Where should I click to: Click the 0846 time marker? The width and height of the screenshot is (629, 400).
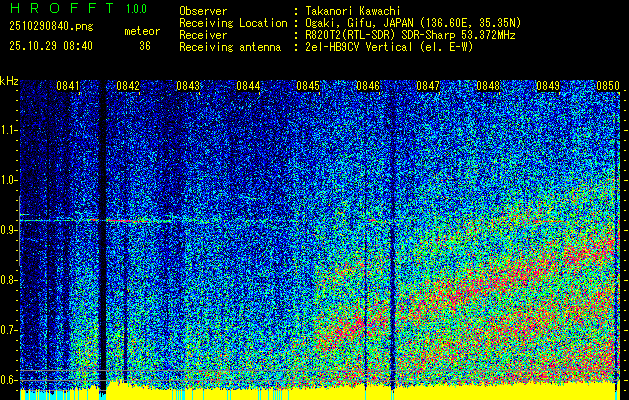368,86
